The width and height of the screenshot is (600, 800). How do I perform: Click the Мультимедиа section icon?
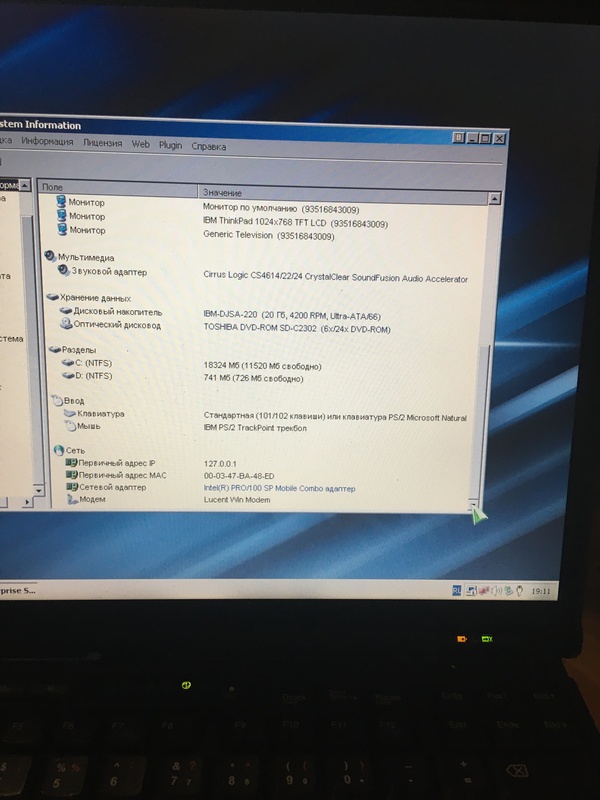(x=50, y=256)
